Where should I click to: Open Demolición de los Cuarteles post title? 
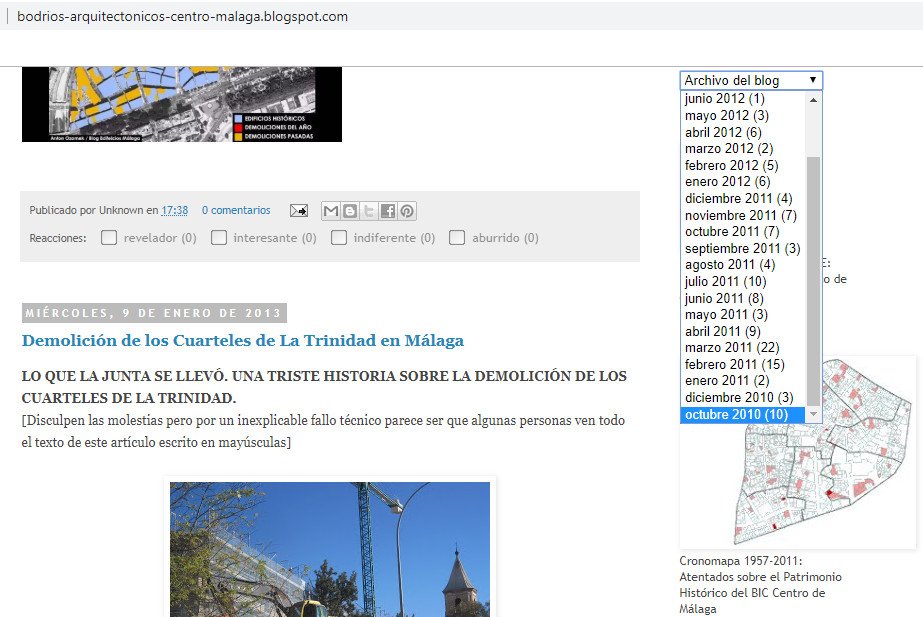coord(243,340)
